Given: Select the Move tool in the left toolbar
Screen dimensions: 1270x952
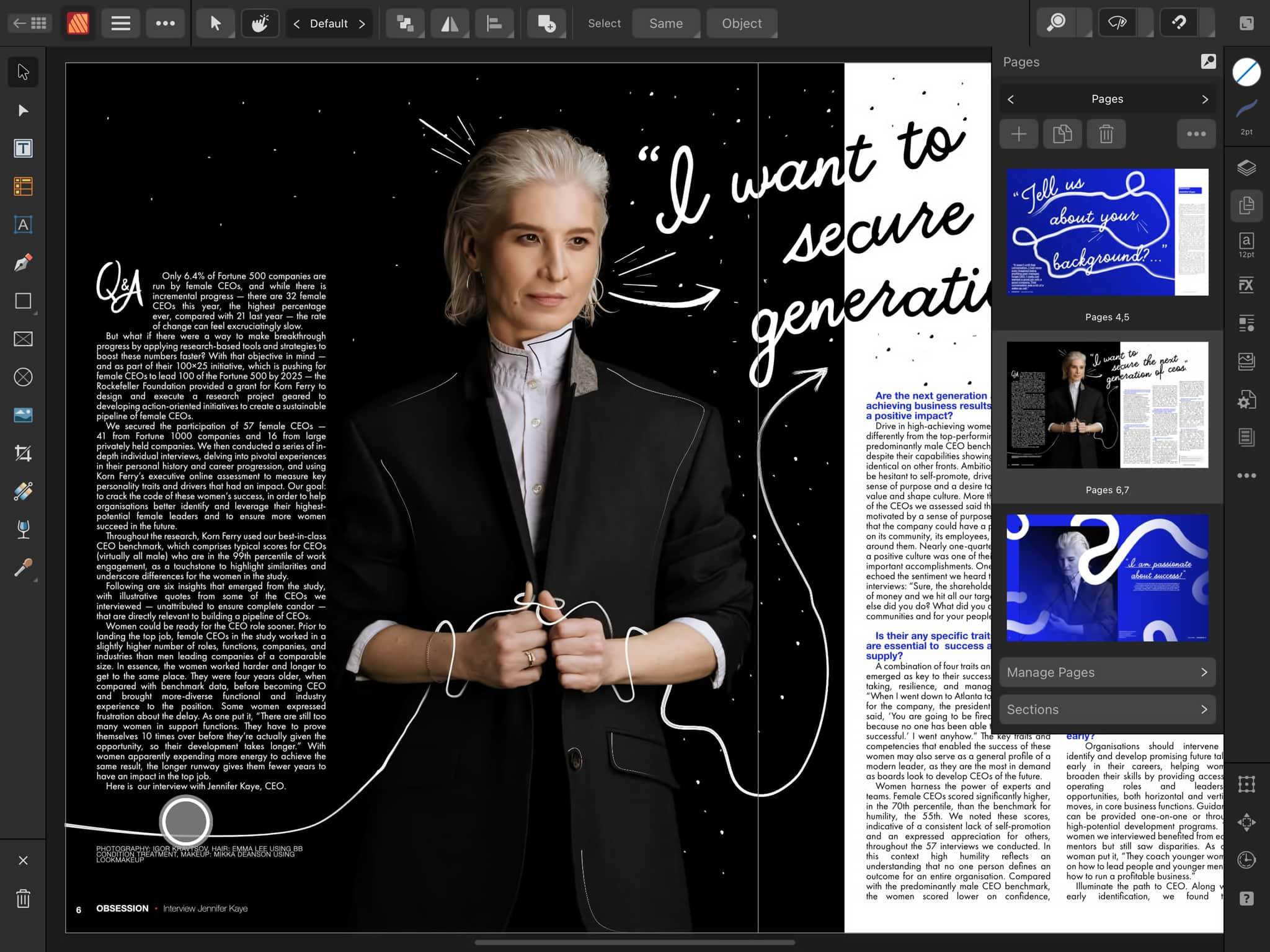Looking at the screenshot, I should pos(23,72).
